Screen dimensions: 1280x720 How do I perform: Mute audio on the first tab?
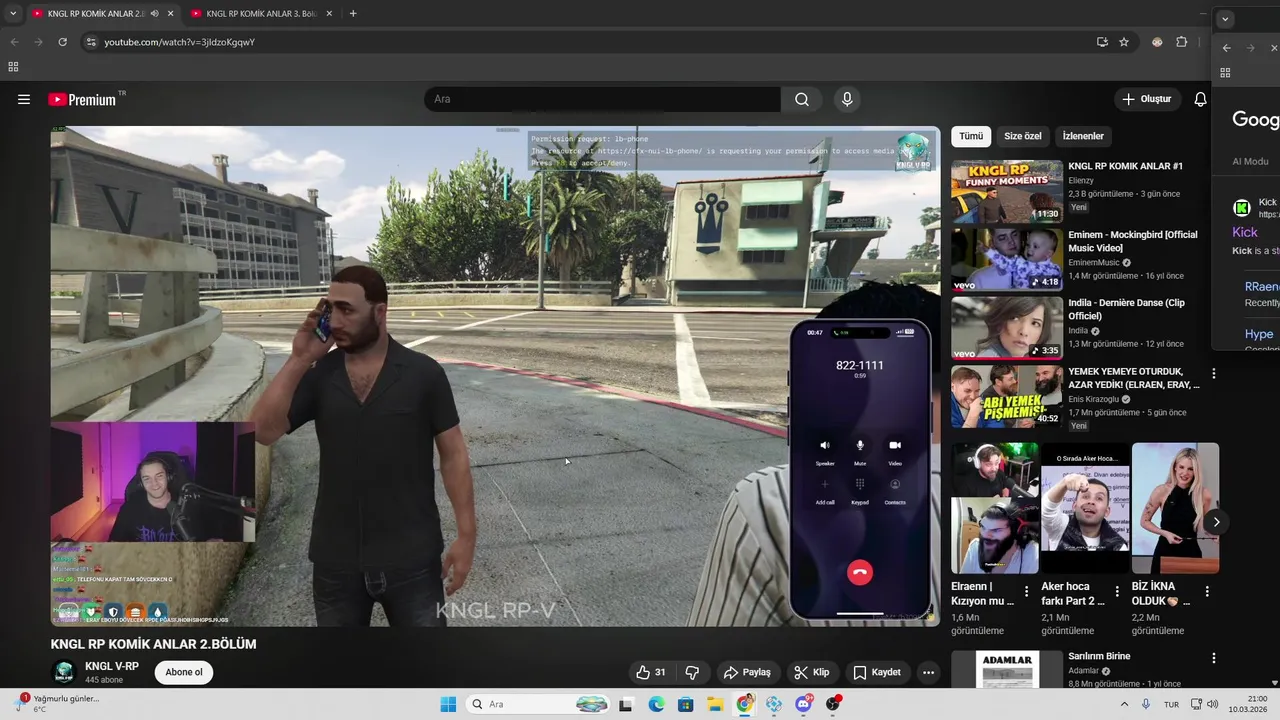154,13
